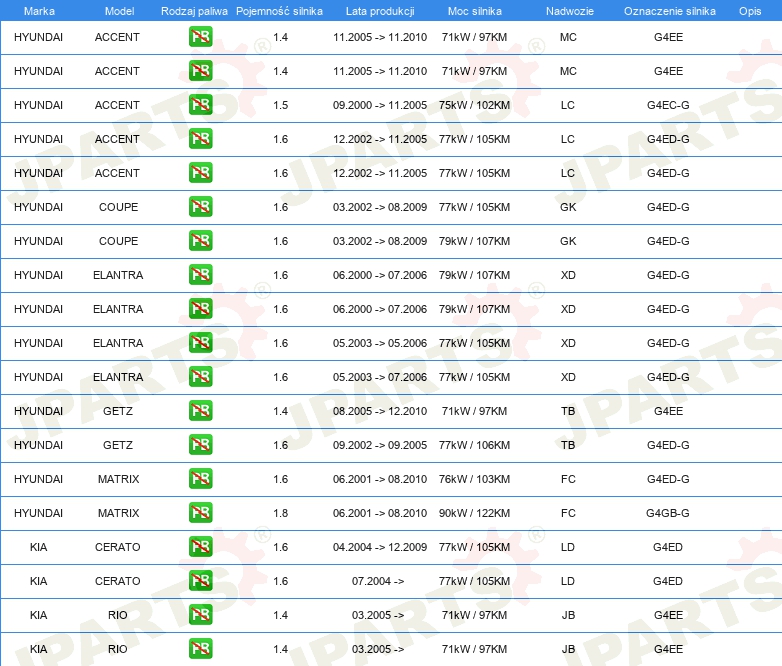The image size is (782, 666).
Task: Click body code XD in 05.2003 -> 07.2006 row
Action: click(568, 377)
